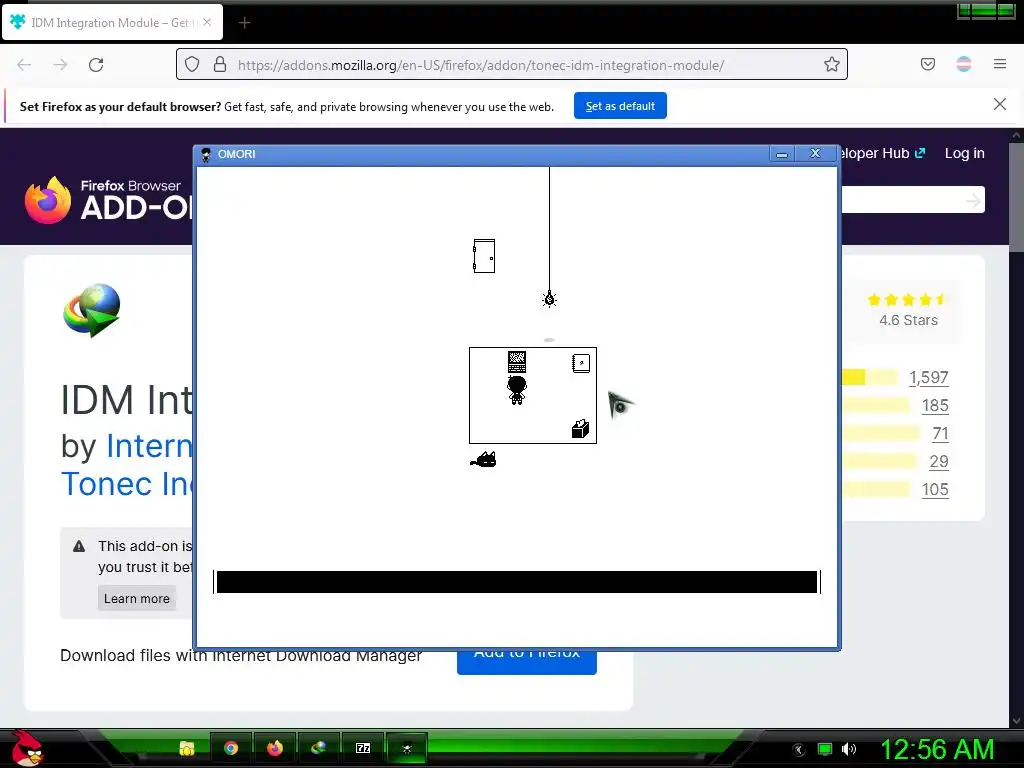Open the 29 two-star reviews link
This screenshot has height=768, width=1024.
click(938, 462)
